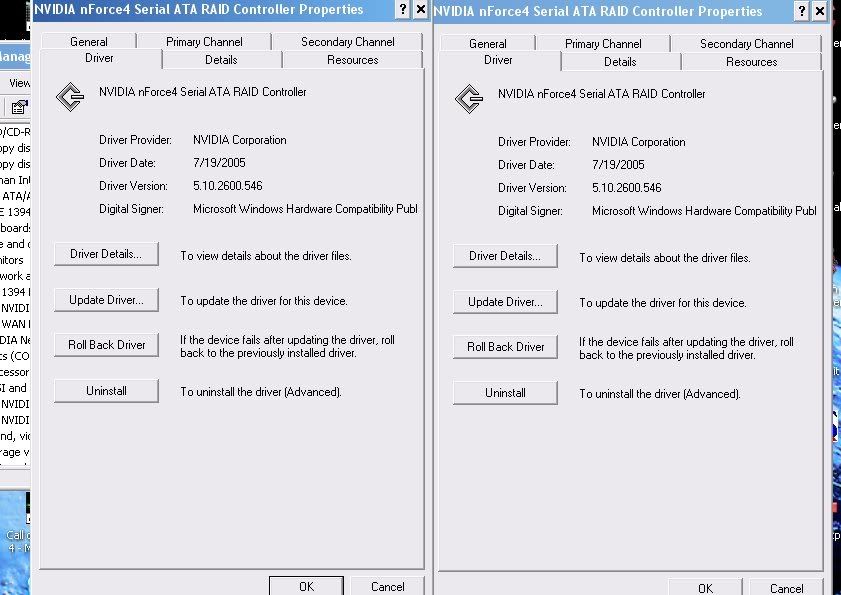The width and height of the screenshot is (841, 595).
Task: Click NVIDIA Corporation provider text in right dialog
Action: (x=638, y=142)
